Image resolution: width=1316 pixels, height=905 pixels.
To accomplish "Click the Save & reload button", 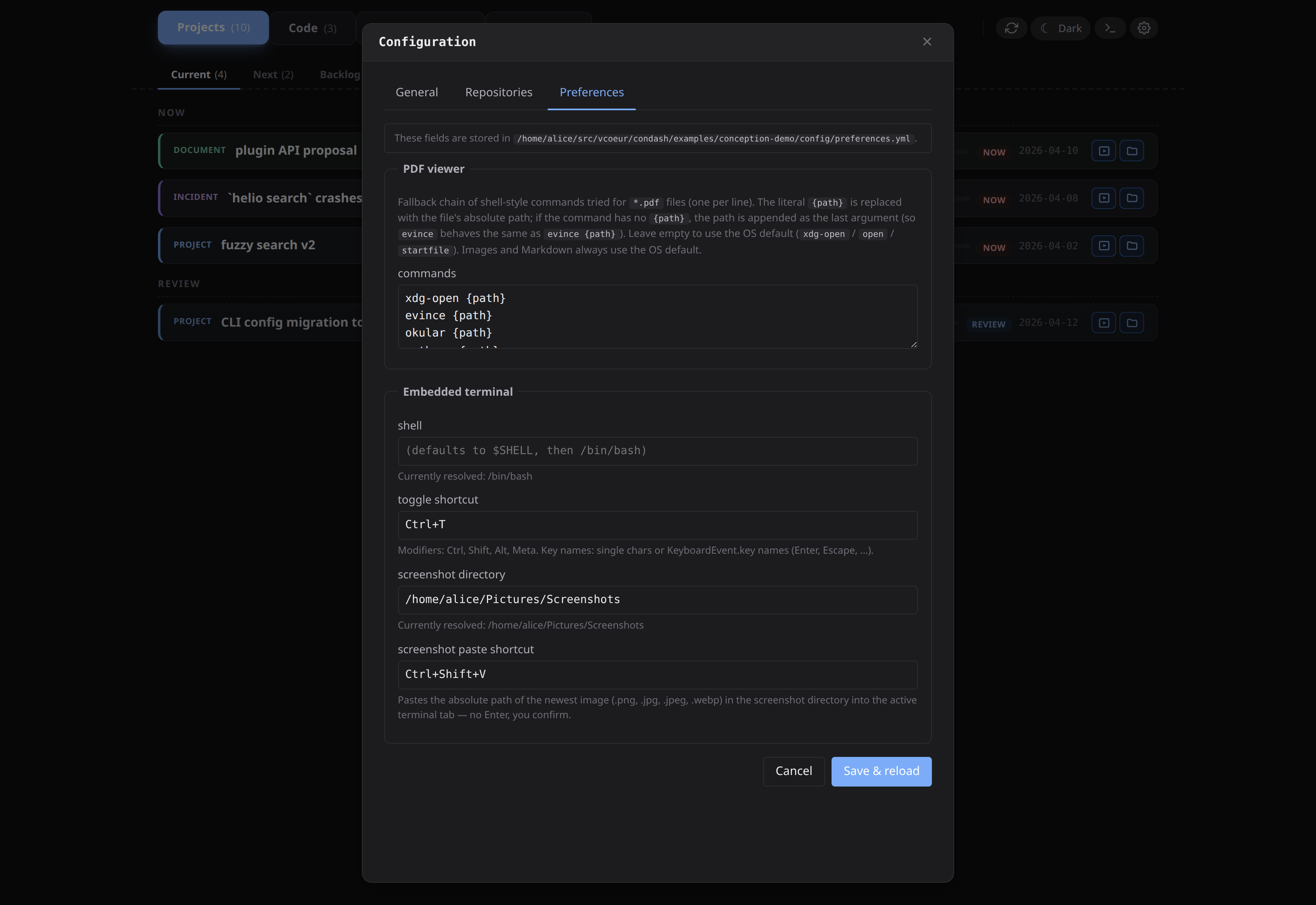I will point(881,771).
